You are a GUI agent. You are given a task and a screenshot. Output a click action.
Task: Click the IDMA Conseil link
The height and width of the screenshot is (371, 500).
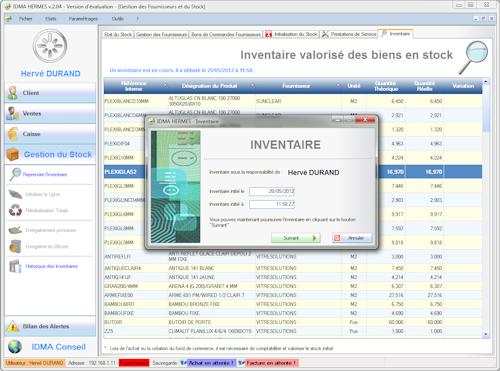click(59, 347)
